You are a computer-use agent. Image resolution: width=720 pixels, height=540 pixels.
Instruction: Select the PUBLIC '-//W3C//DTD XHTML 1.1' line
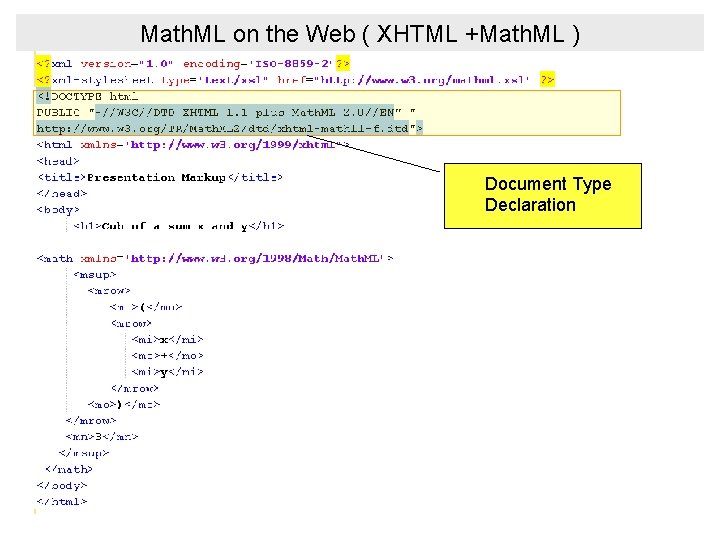(226, 112)
